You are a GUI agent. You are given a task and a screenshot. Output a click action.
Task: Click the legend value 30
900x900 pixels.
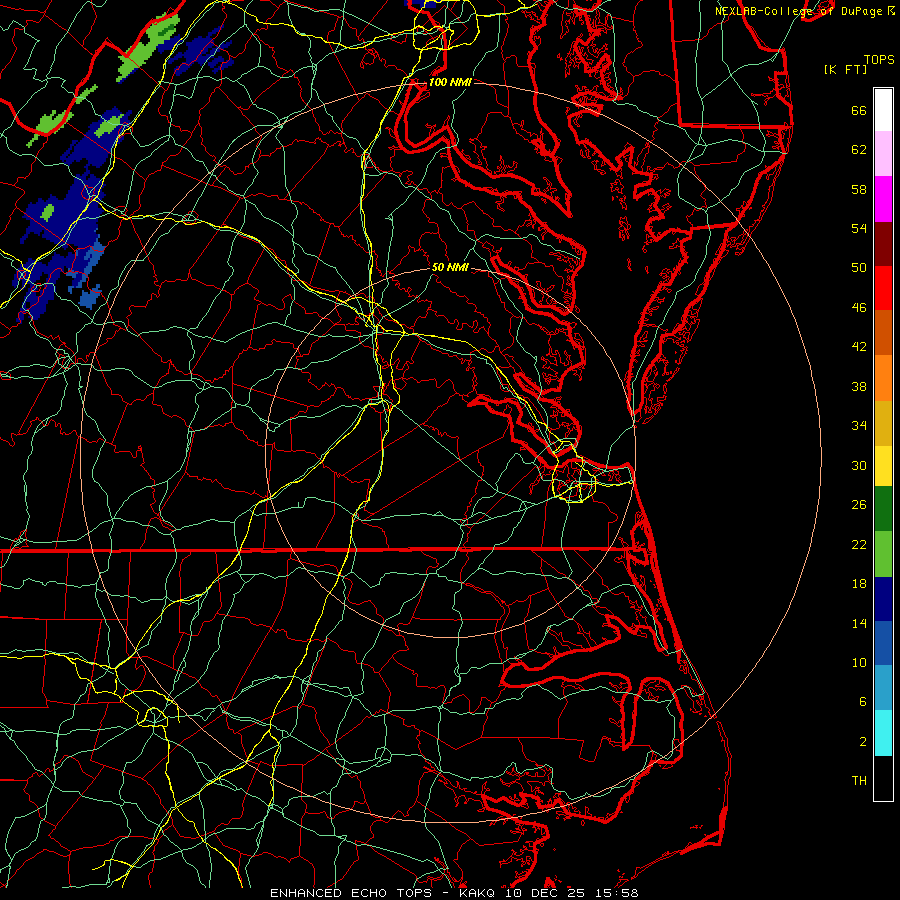(859, 465)
